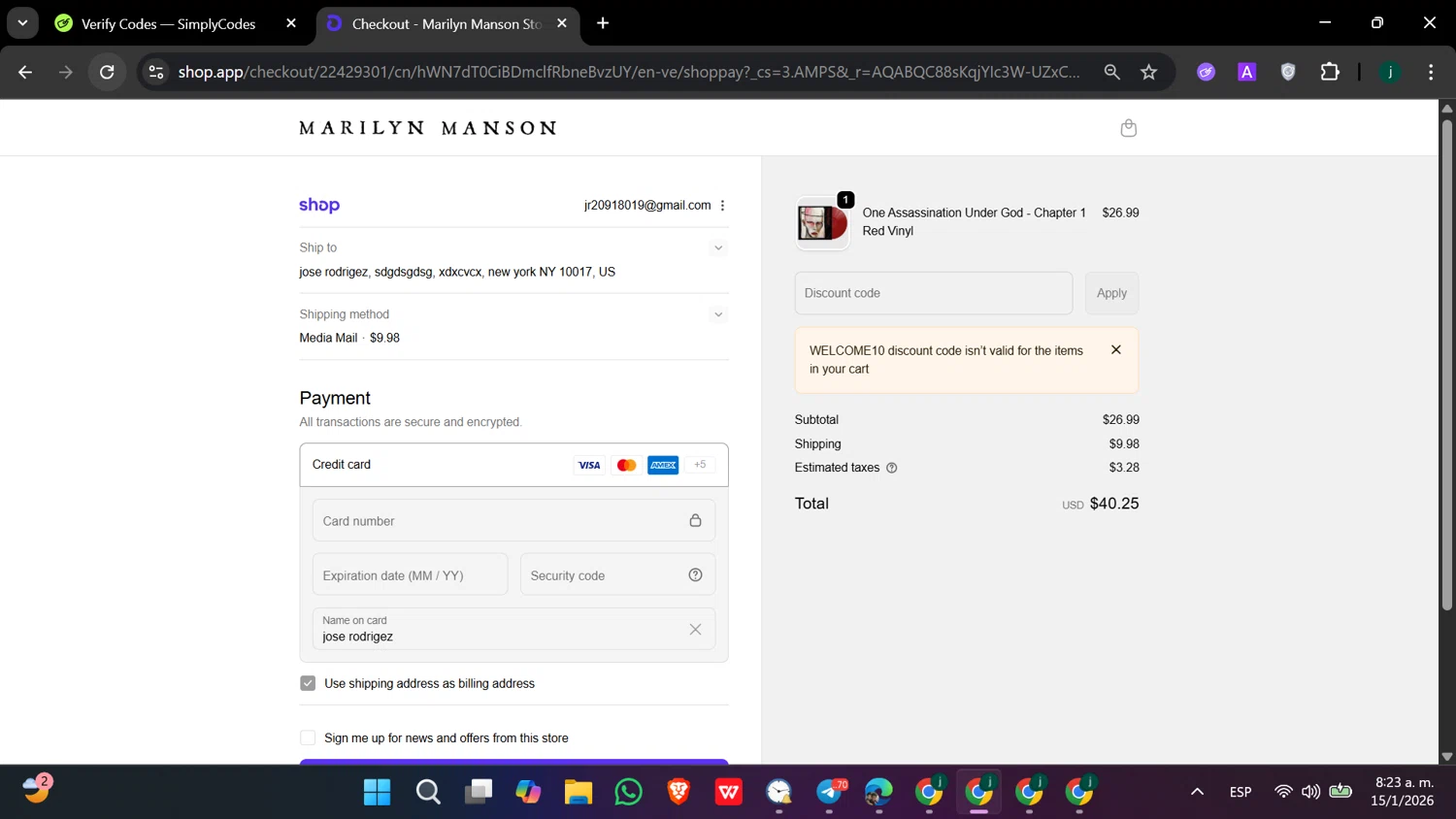Click the Name on card field

[513, 629]
